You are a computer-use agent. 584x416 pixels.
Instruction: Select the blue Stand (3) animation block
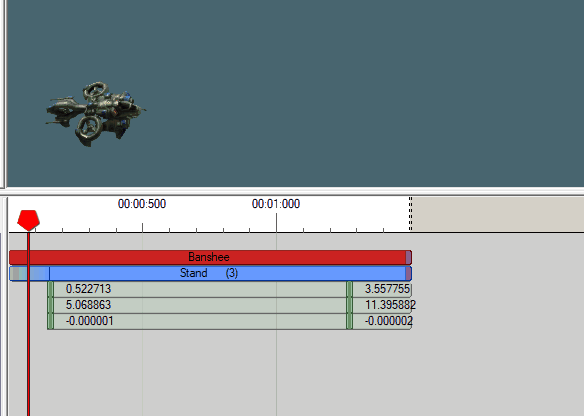(x=210, y=273)
